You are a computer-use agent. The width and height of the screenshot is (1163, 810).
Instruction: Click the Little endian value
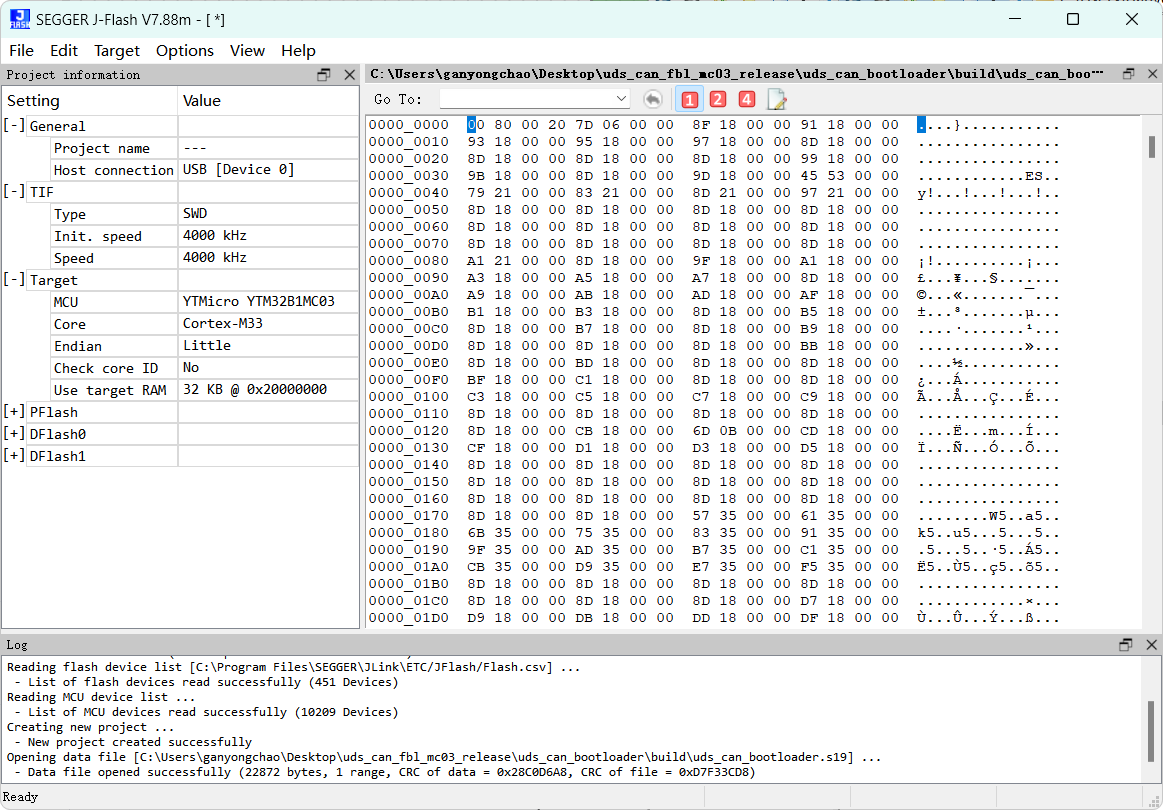tap(207, 346)
